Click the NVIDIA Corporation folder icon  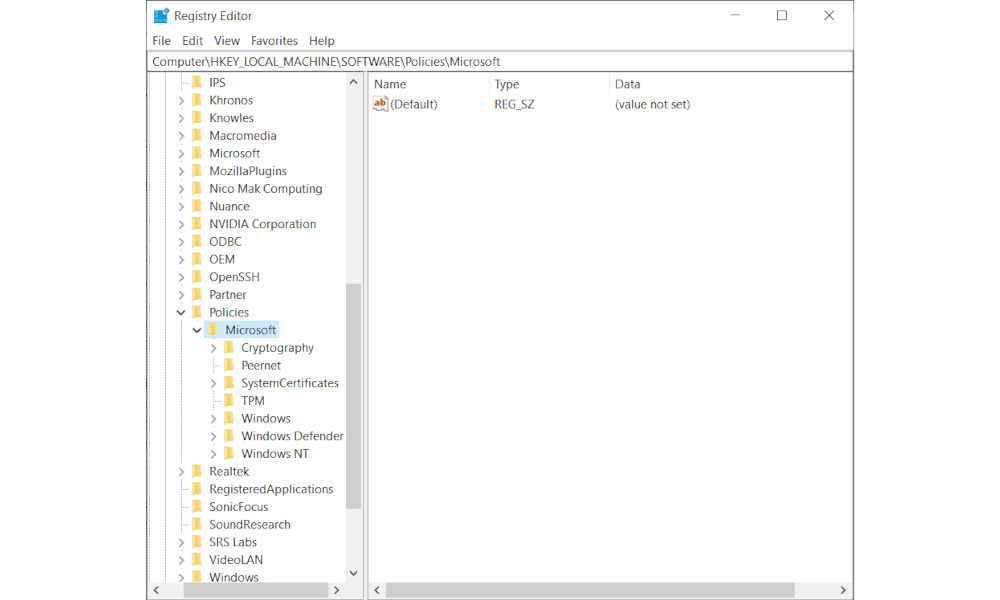(197, 224)
